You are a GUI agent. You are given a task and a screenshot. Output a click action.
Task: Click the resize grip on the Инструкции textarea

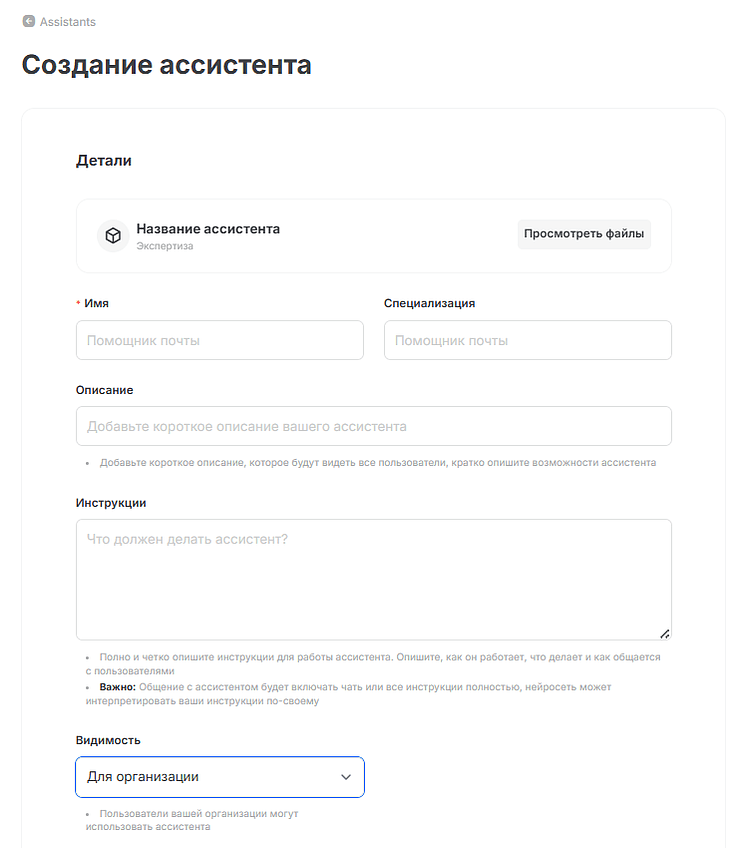pos(663,632)
